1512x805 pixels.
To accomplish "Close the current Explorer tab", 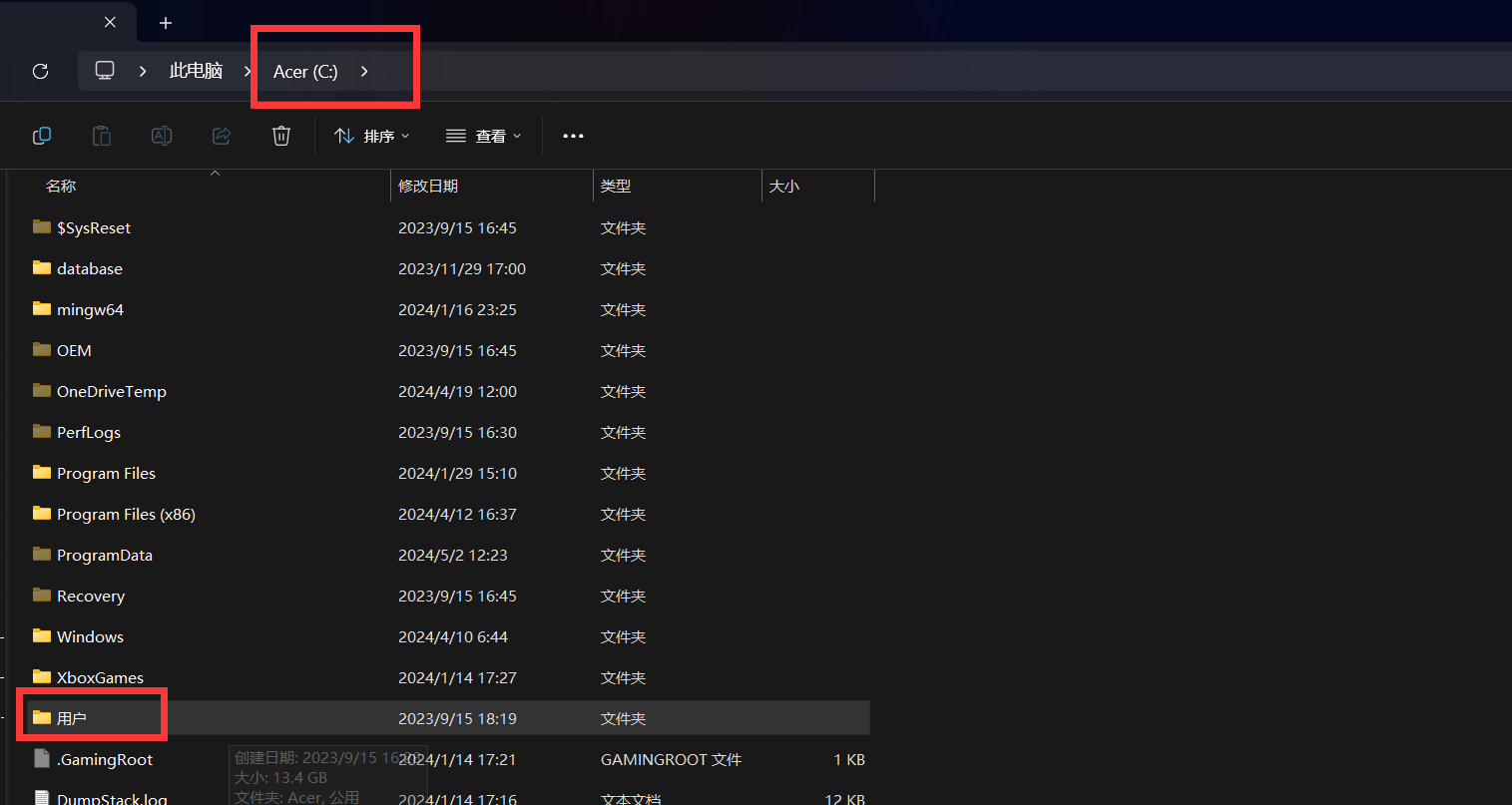I will (x=110, y=22).
